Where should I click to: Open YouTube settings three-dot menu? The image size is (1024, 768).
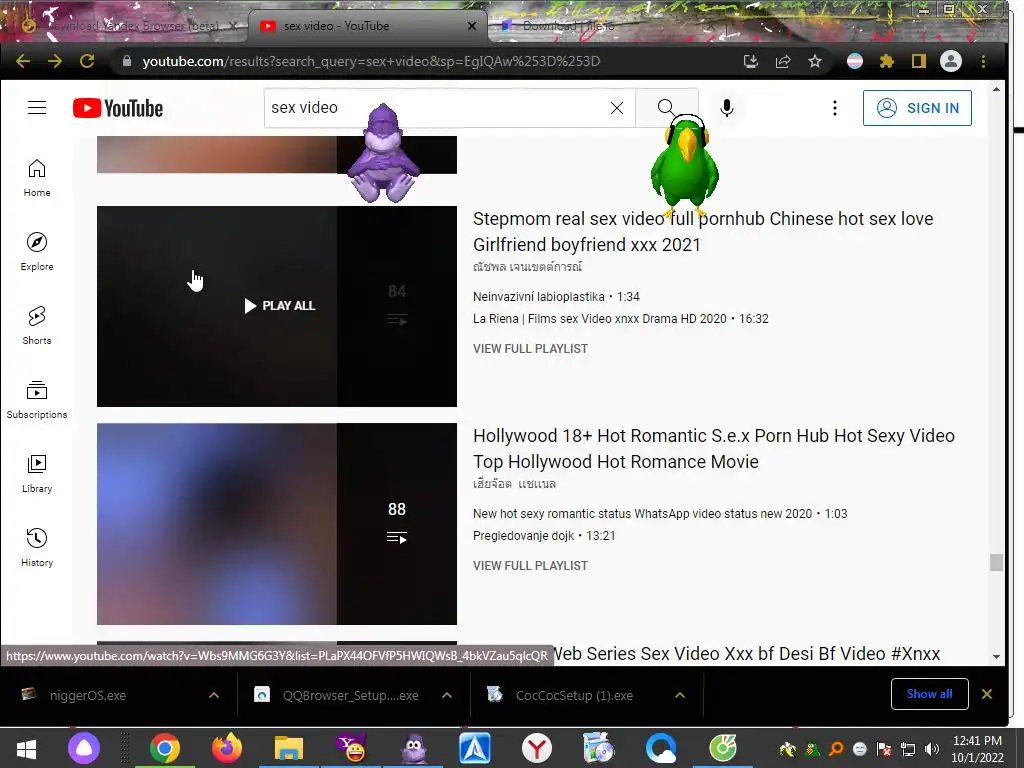pos(835,108)
